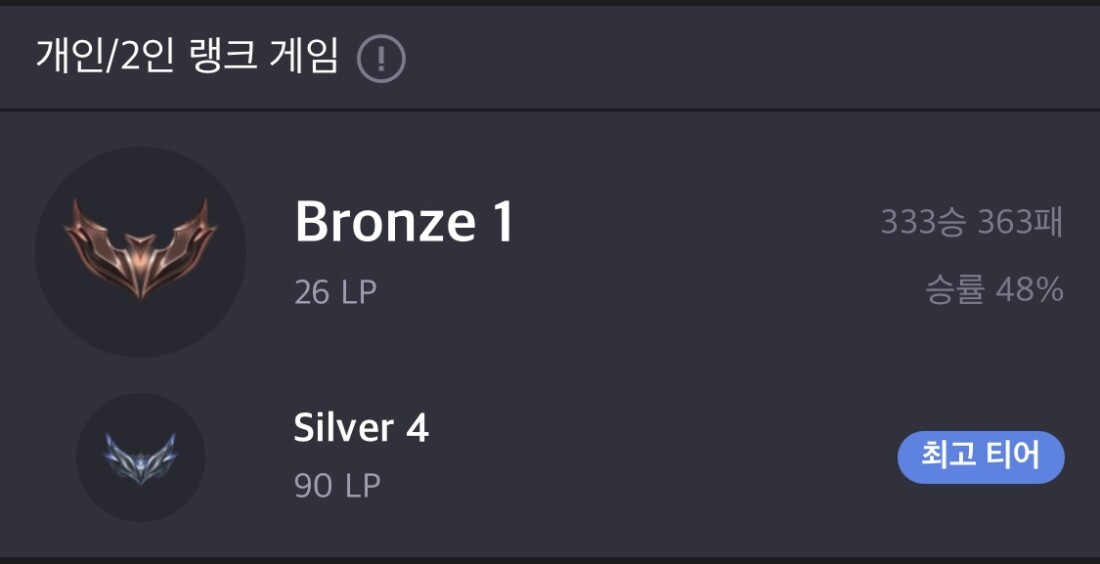Open the Silver tier name label

[343, 428]
